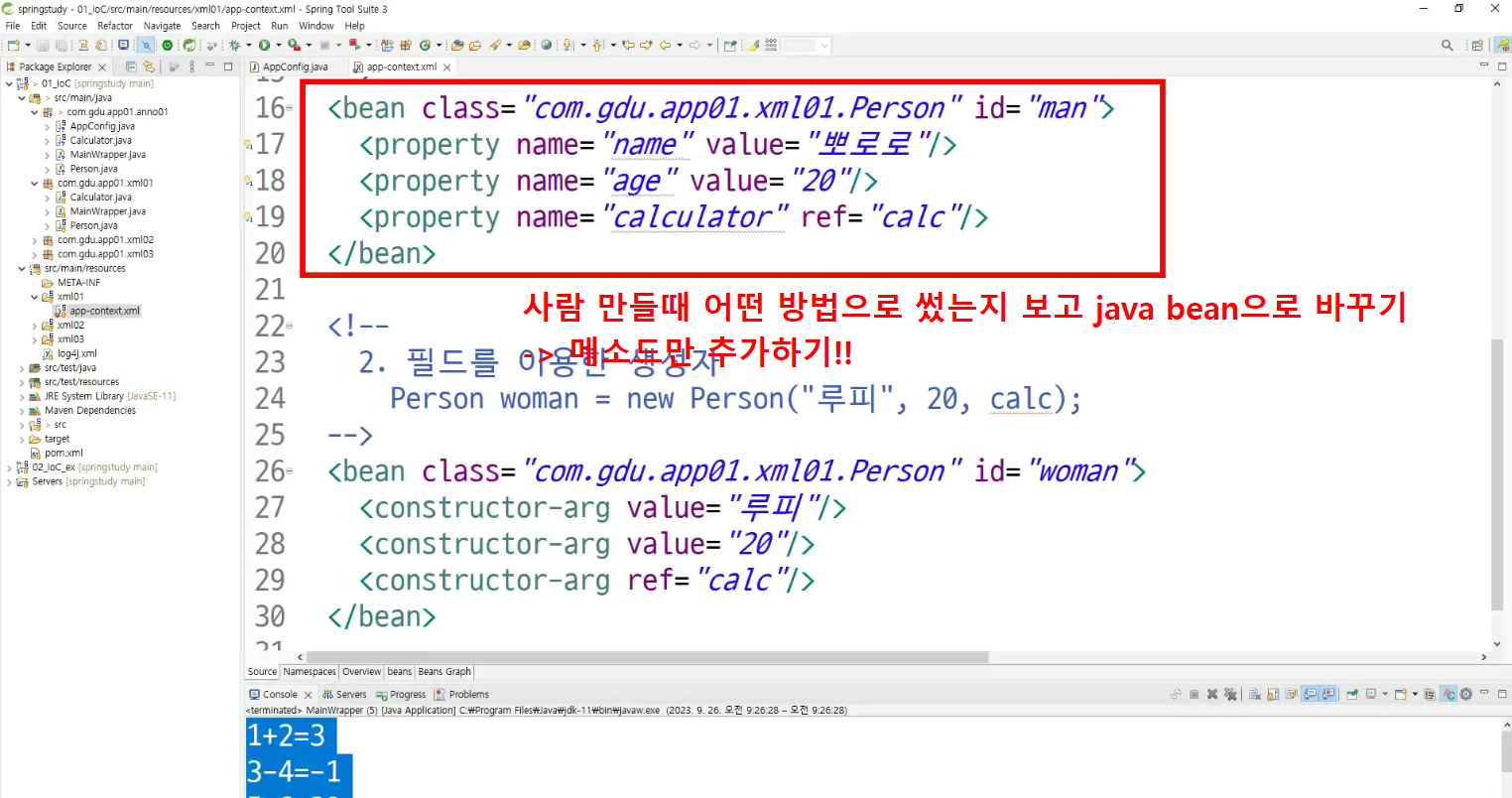Toggle the highlighted Toggle Mark Occurrences toolbar button
This screenshot has width=1512, height=798.
pyautogui.click(x=145, y=45)
